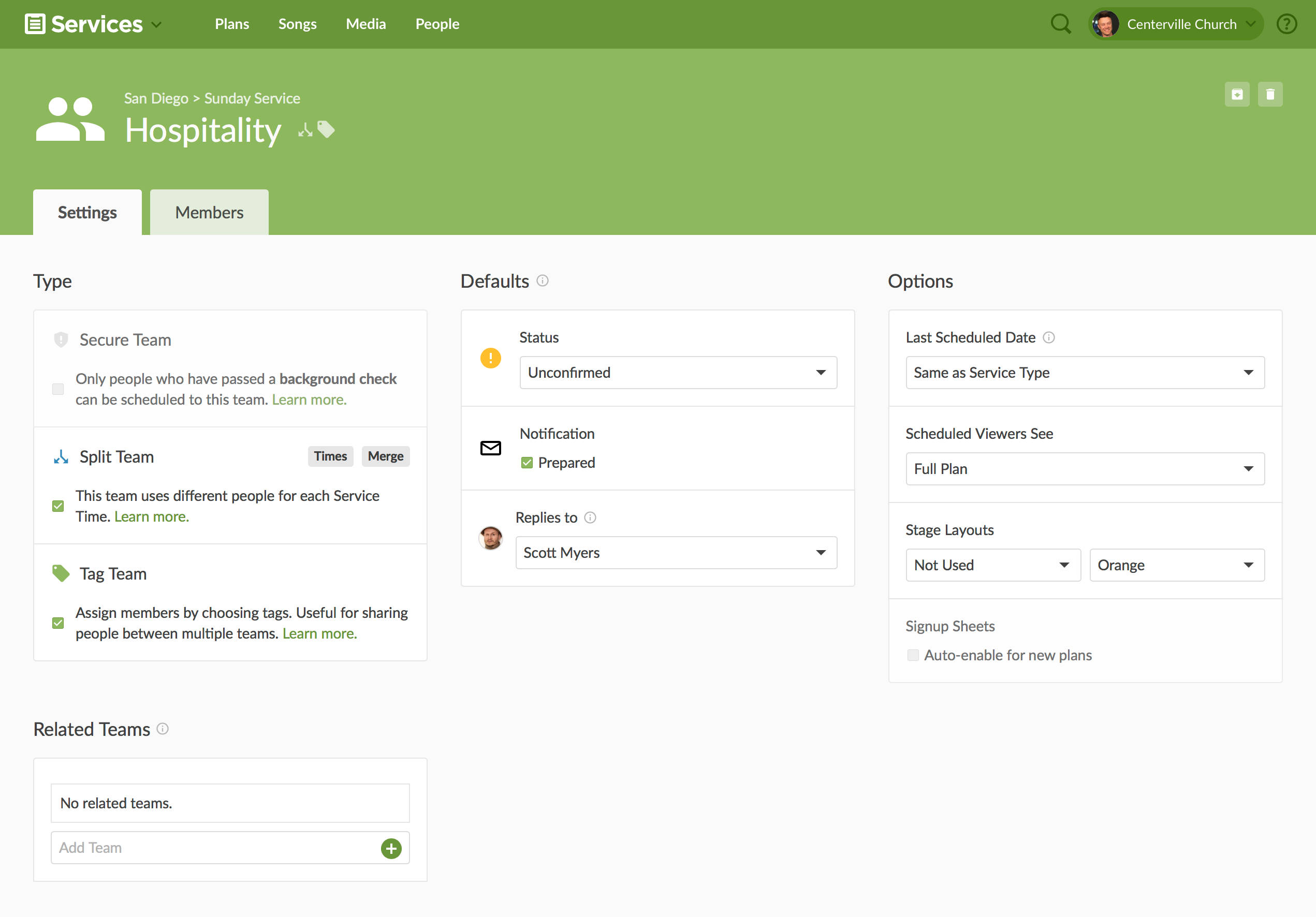The width and height of the screenshot is (1316, 917).
Task: Click the green plus Add Team icon
Action: point(391,848)
